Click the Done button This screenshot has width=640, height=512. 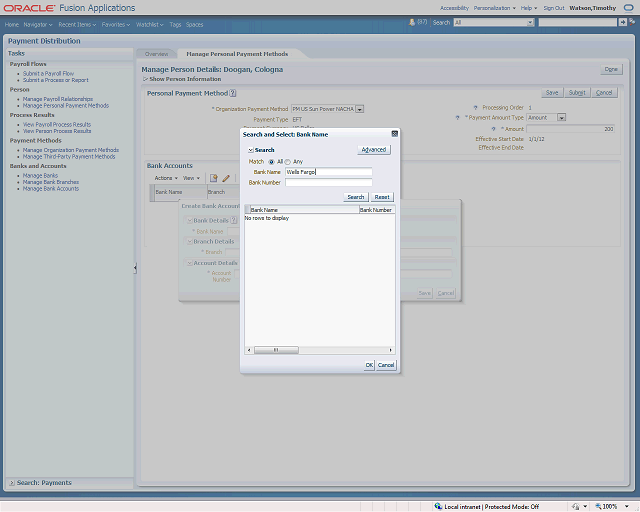tap(611, 69)
